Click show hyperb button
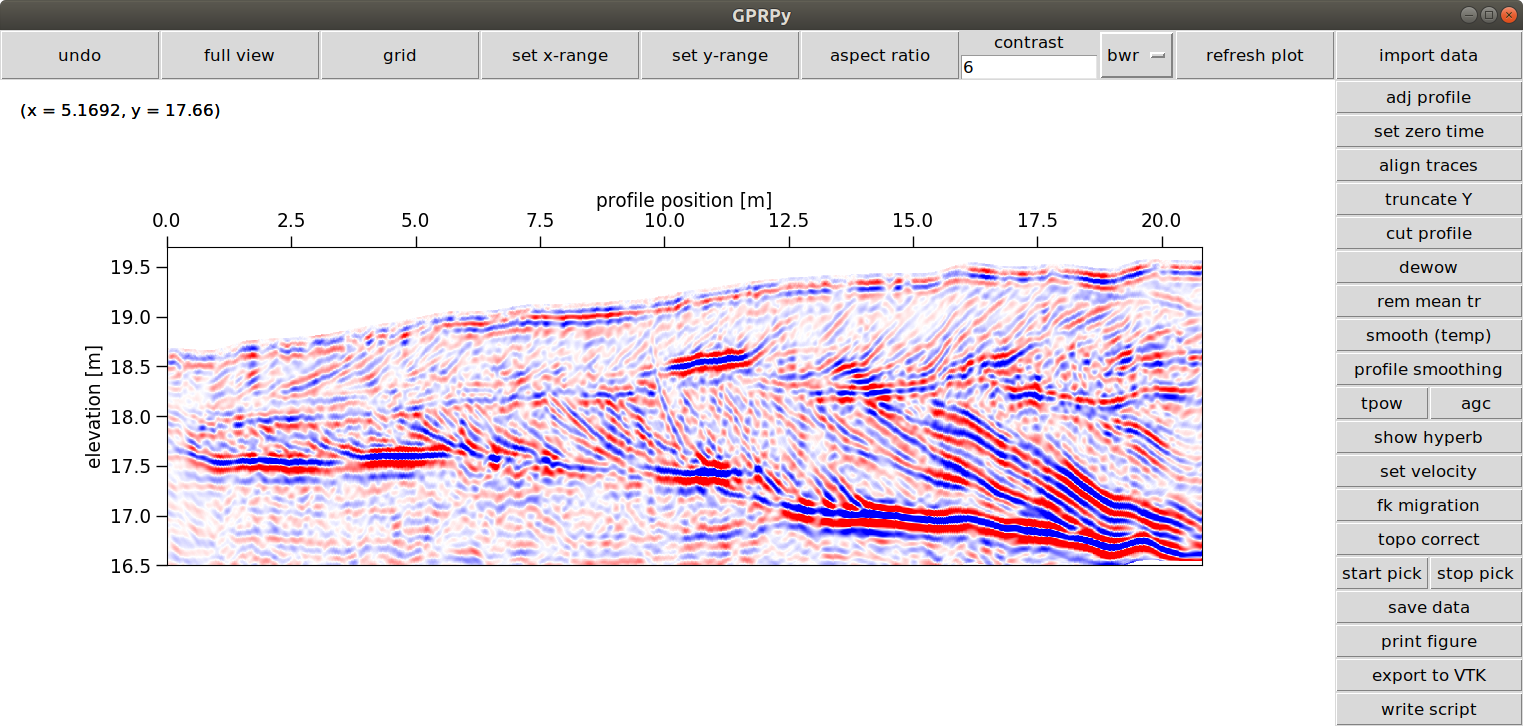This screenshot has height=726, width=1523. point(1428,437)
